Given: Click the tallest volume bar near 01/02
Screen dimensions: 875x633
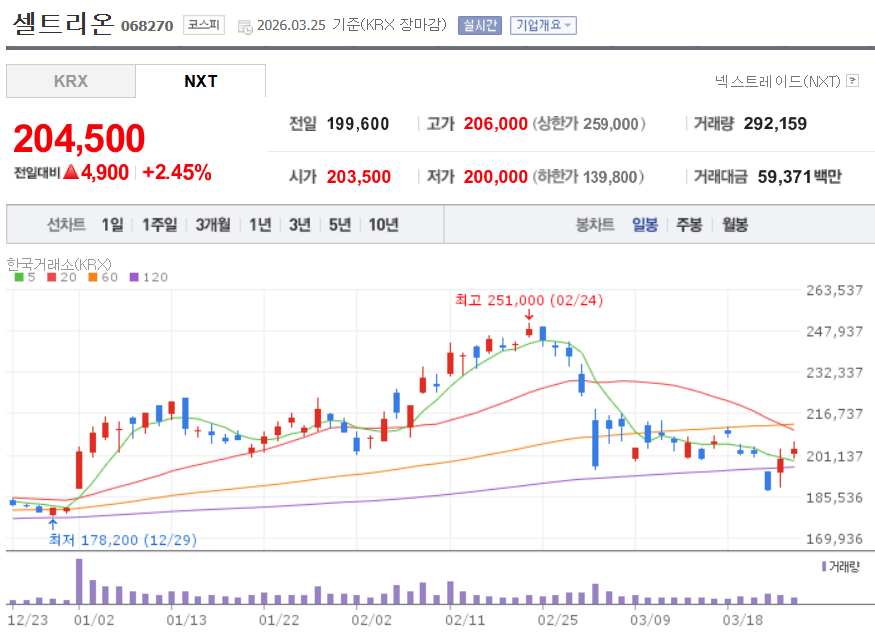Looking at the screenshot, I should pyautogui.click(x=79, y=581).
